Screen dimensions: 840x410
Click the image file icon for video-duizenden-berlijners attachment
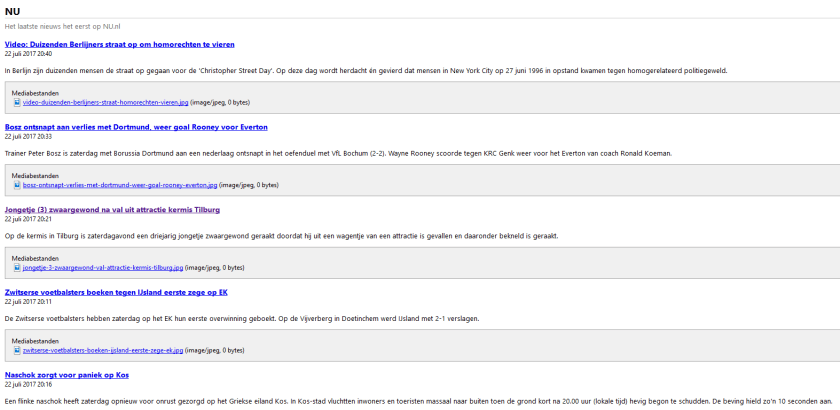tap(16, 102)
